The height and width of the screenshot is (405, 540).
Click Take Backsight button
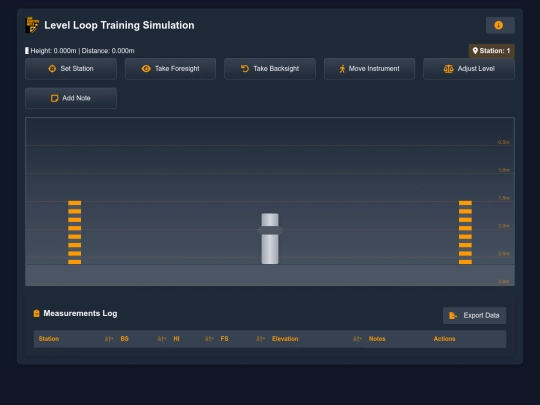(270, 69)
